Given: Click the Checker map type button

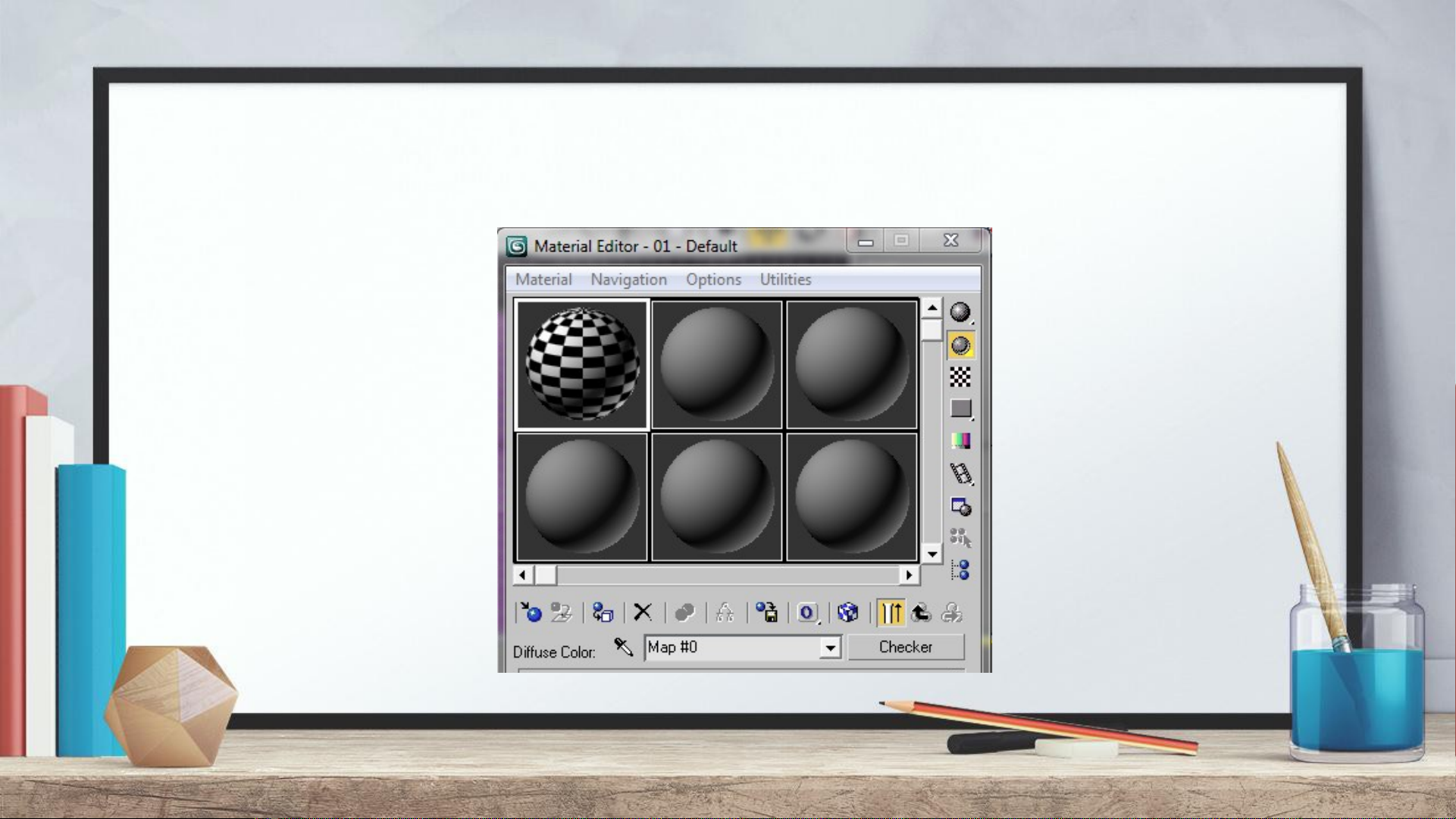Looking at the screenshot, I should (x=906, y=647).
